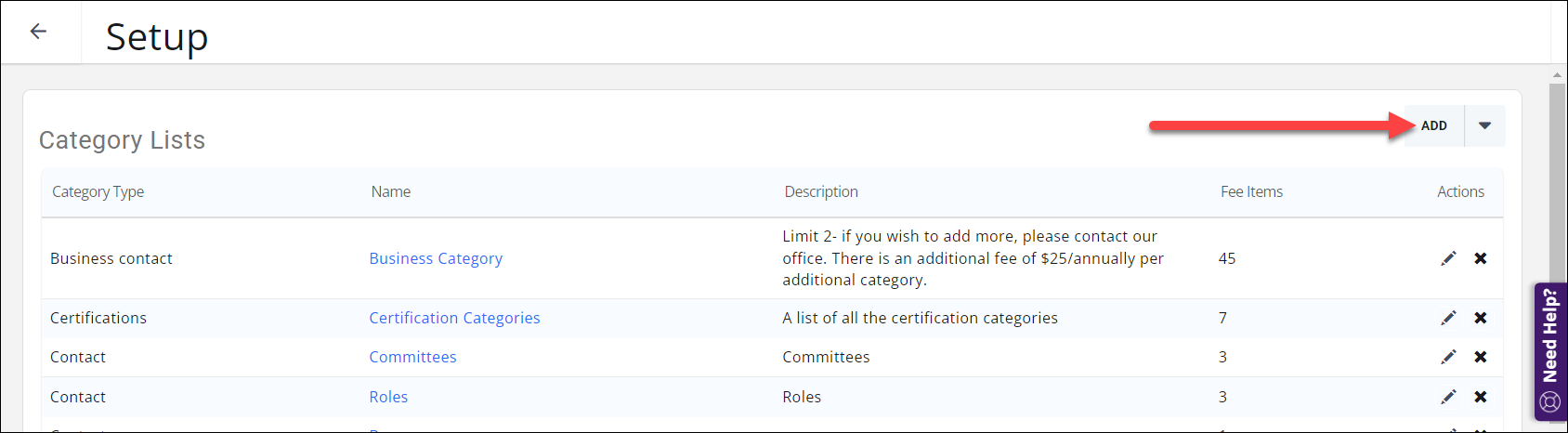This screenshot has height=433, width=1568.
Task: Open the Certification Categories link
Action: tap(454, 318)
